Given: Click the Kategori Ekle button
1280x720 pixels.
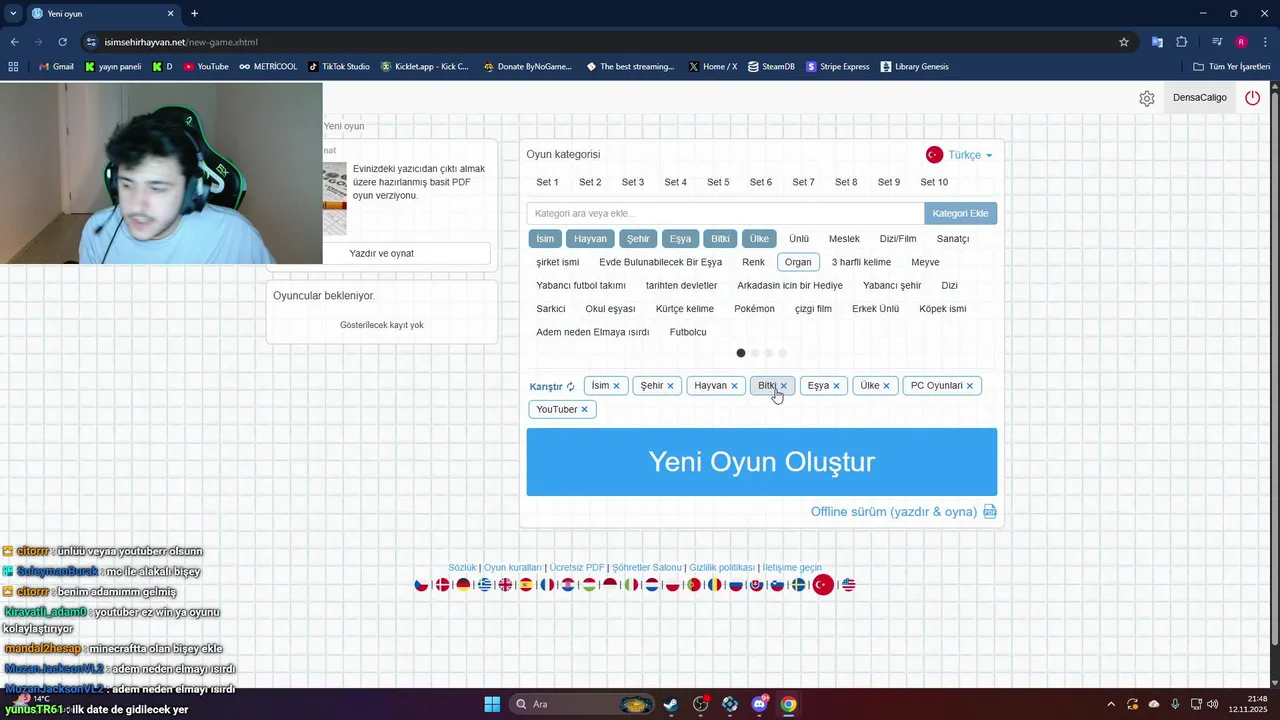Looking at the screenshot, I should [x=960, y=213].
